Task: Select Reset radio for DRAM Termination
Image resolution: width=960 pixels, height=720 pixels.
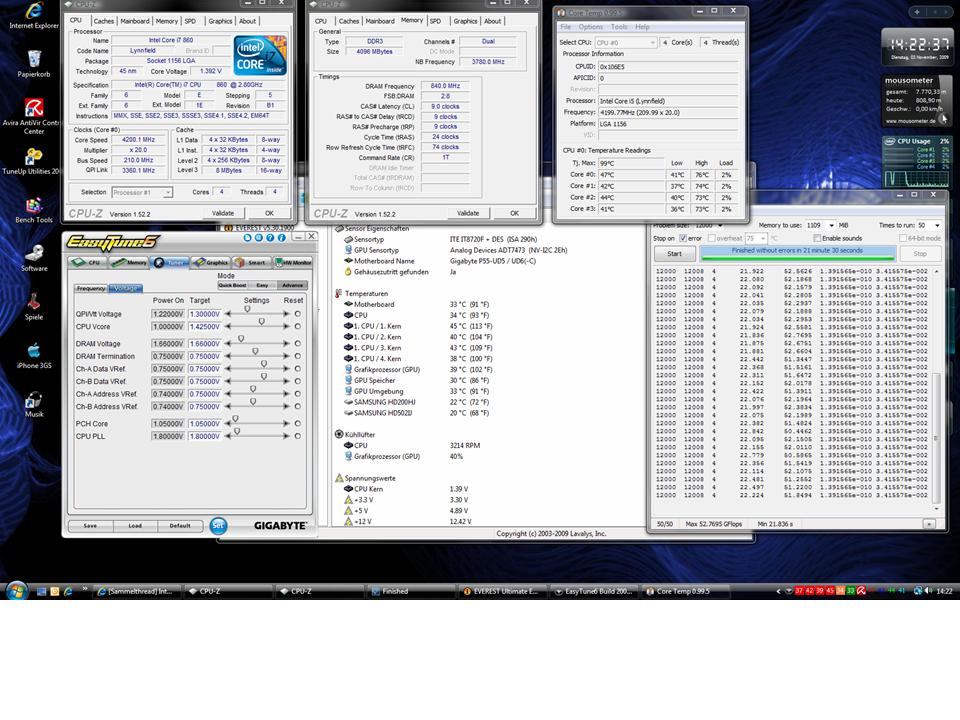Action: (x=298, y=356)
